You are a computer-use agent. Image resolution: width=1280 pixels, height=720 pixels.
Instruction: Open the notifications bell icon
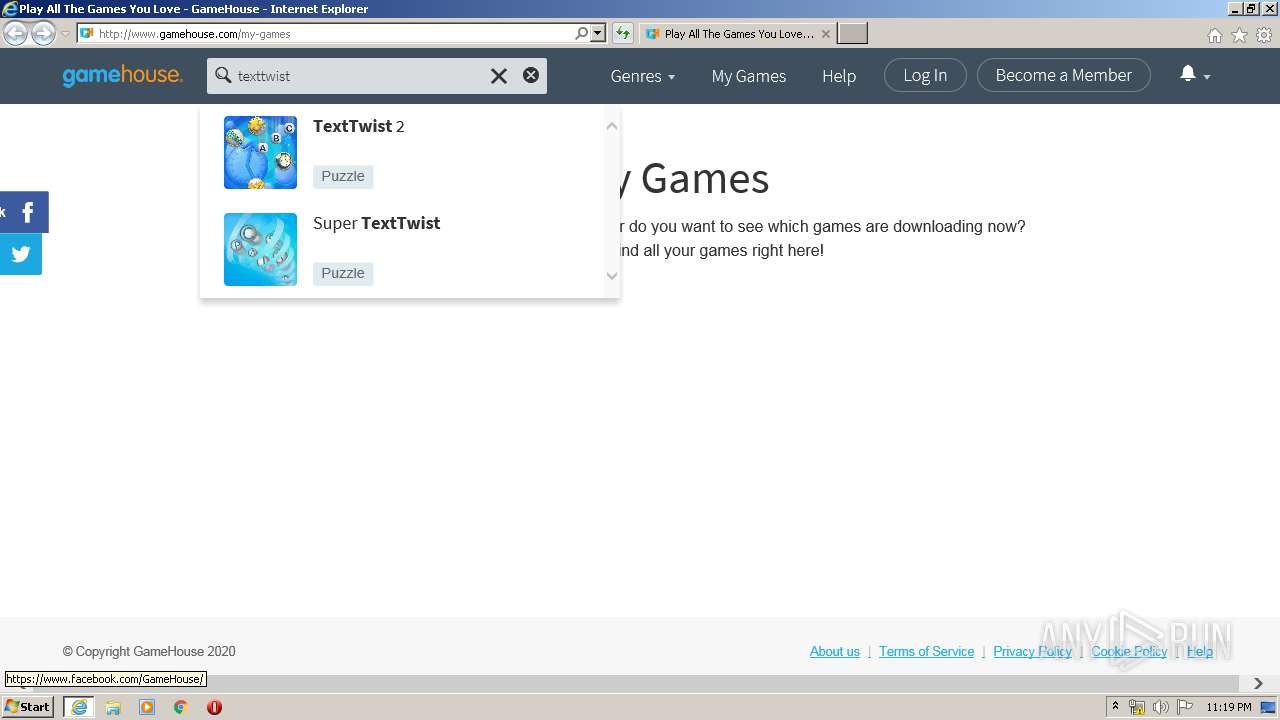(1188, 74)
